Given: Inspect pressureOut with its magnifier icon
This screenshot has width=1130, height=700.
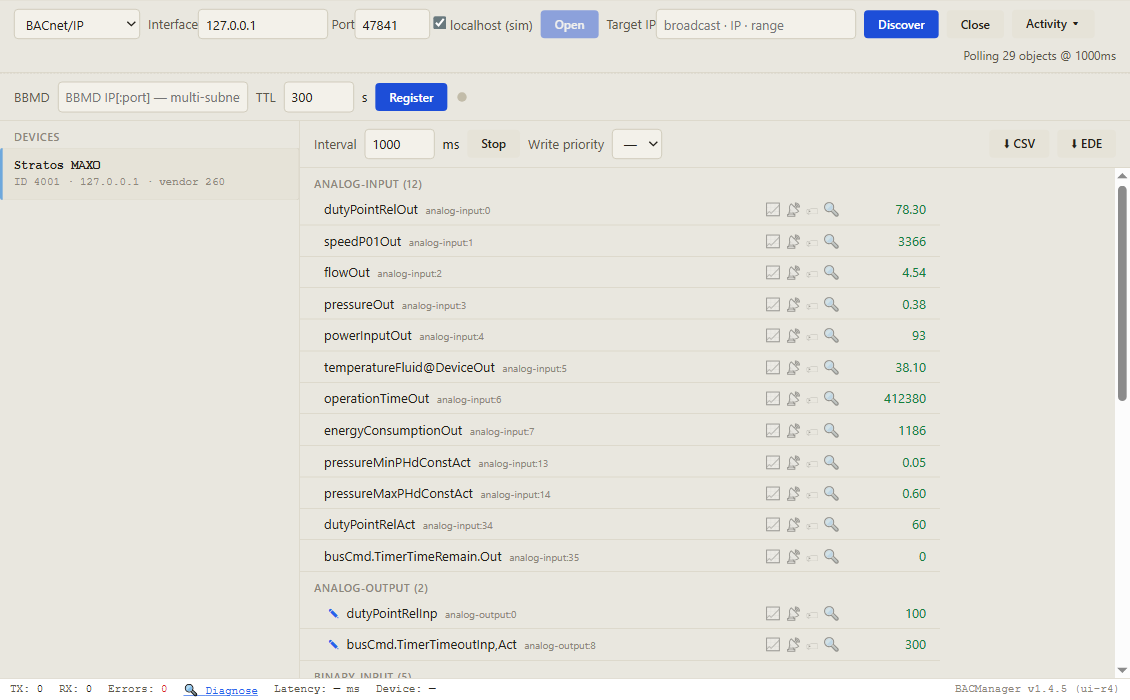Looking at the screenshot, I should point(832,304).
